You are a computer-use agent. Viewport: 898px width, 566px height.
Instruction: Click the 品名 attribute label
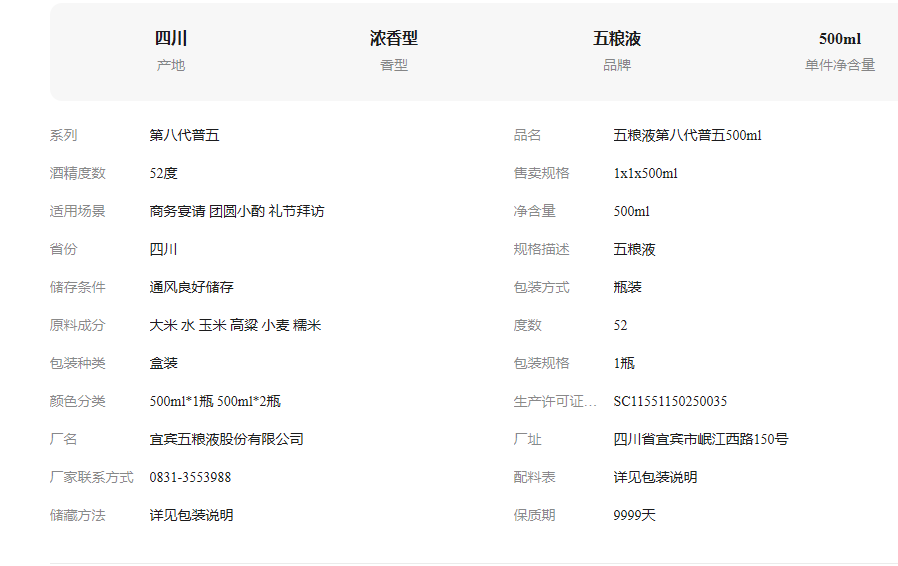point(527,135)
